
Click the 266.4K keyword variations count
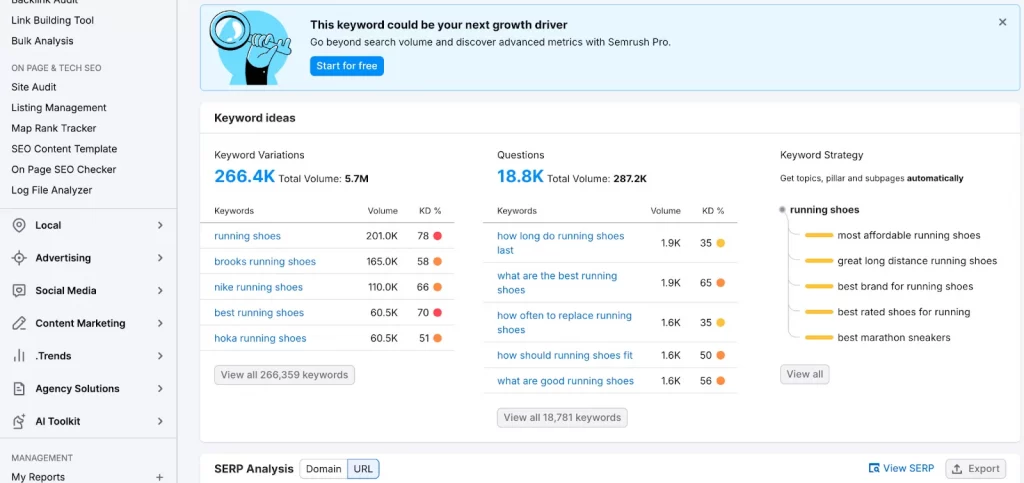tap(244, 176)
